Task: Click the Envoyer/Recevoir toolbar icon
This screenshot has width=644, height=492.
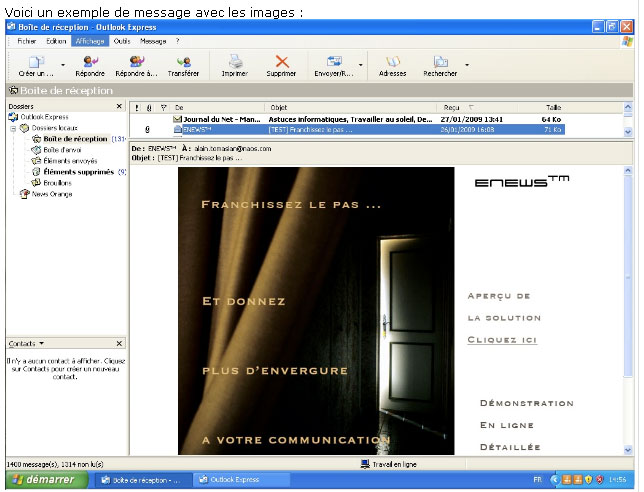Action: [331, 65]
